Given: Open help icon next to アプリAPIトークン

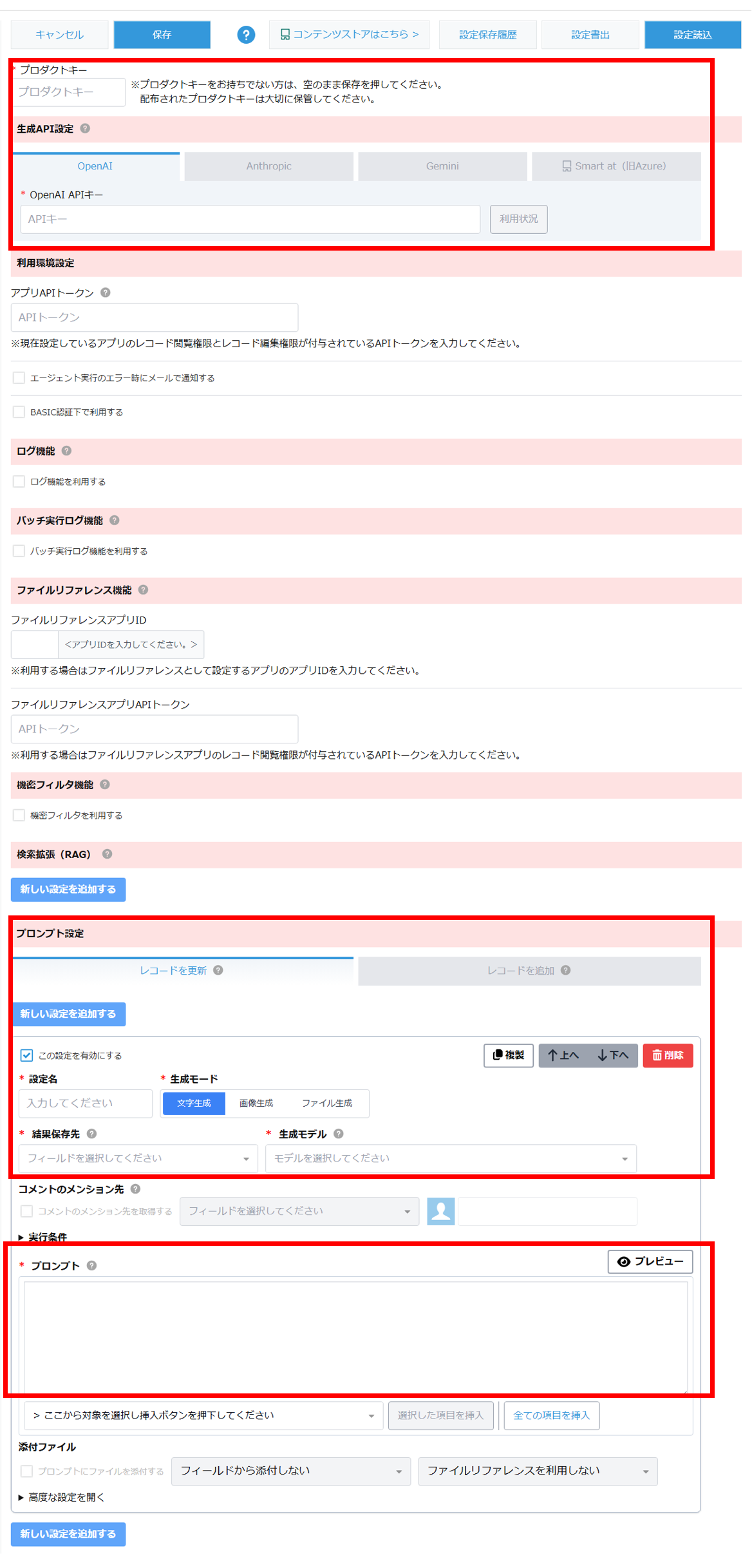Looking at the screenshot, I should [106, 292].
